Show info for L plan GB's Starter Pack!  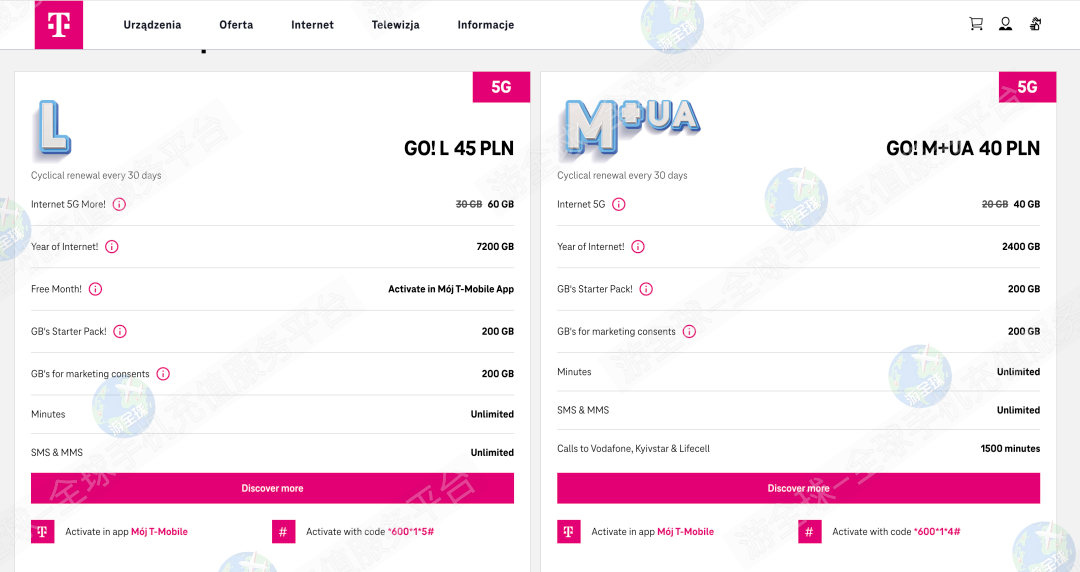point(120,331)
